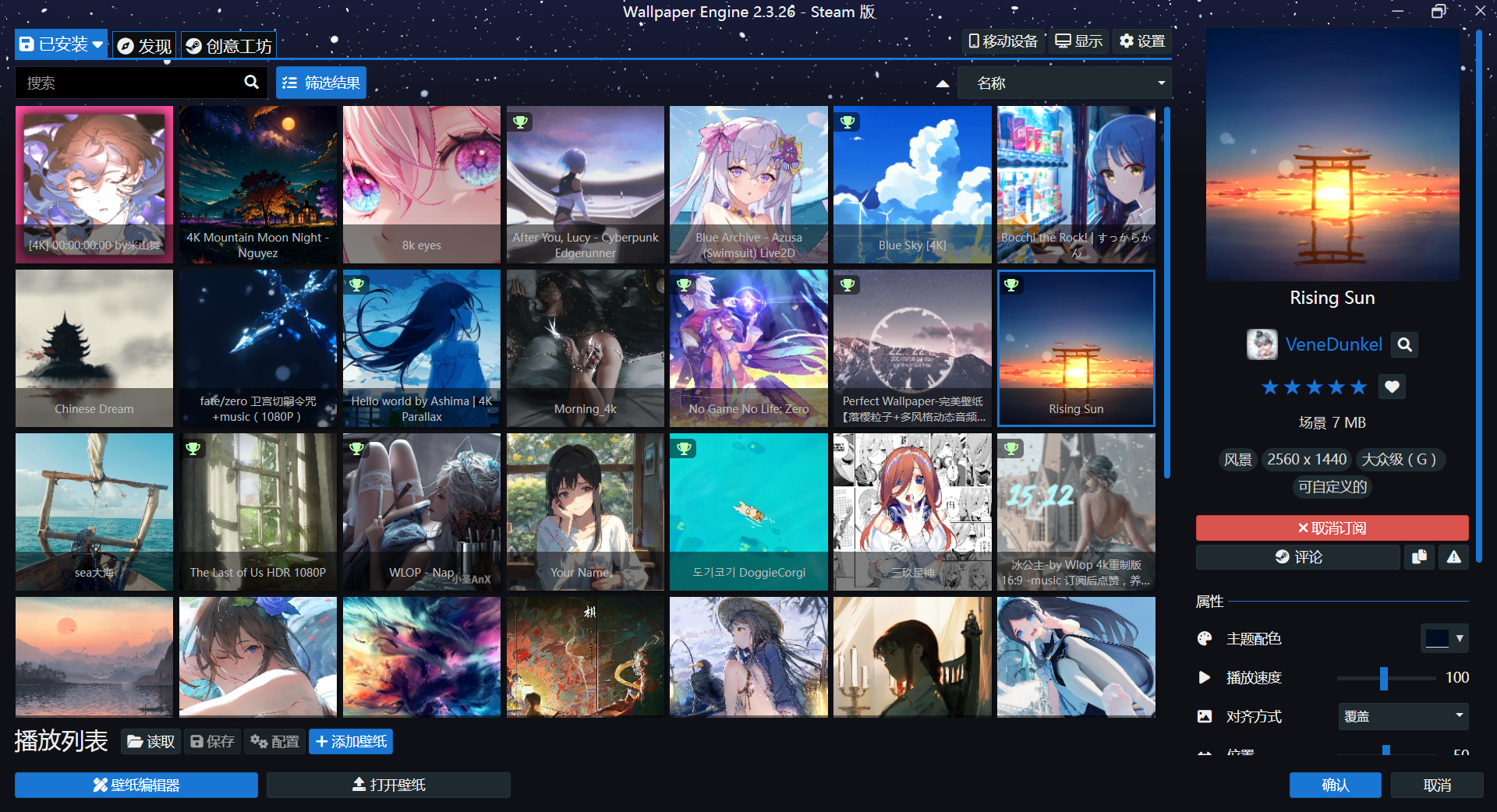Open 评论 comments for Rising Sun
The image size is (1497, 812).
click(1298, 556)
